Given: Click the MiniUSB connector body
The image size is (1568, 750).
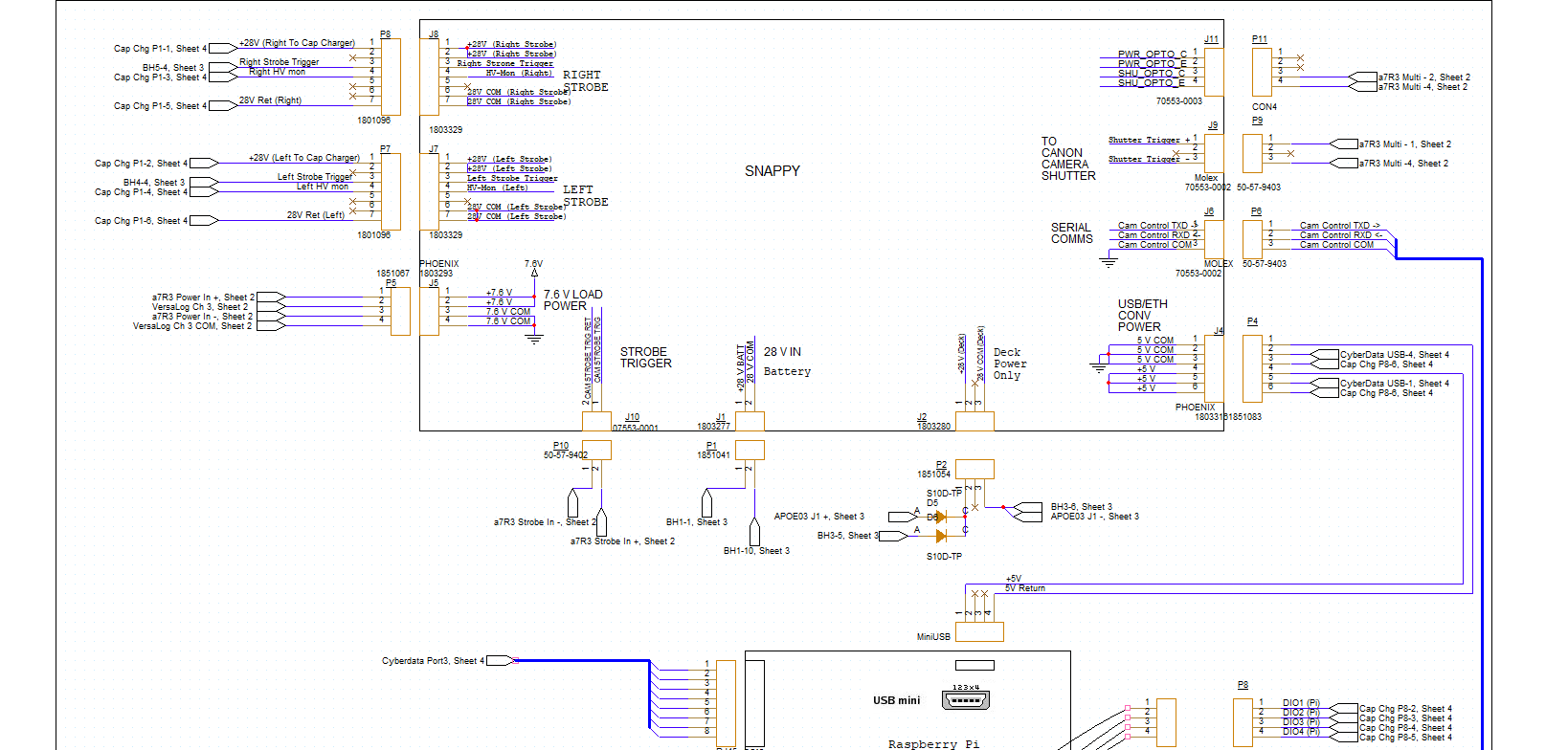Looking at the screenshot, I should (x=979, y=631).
